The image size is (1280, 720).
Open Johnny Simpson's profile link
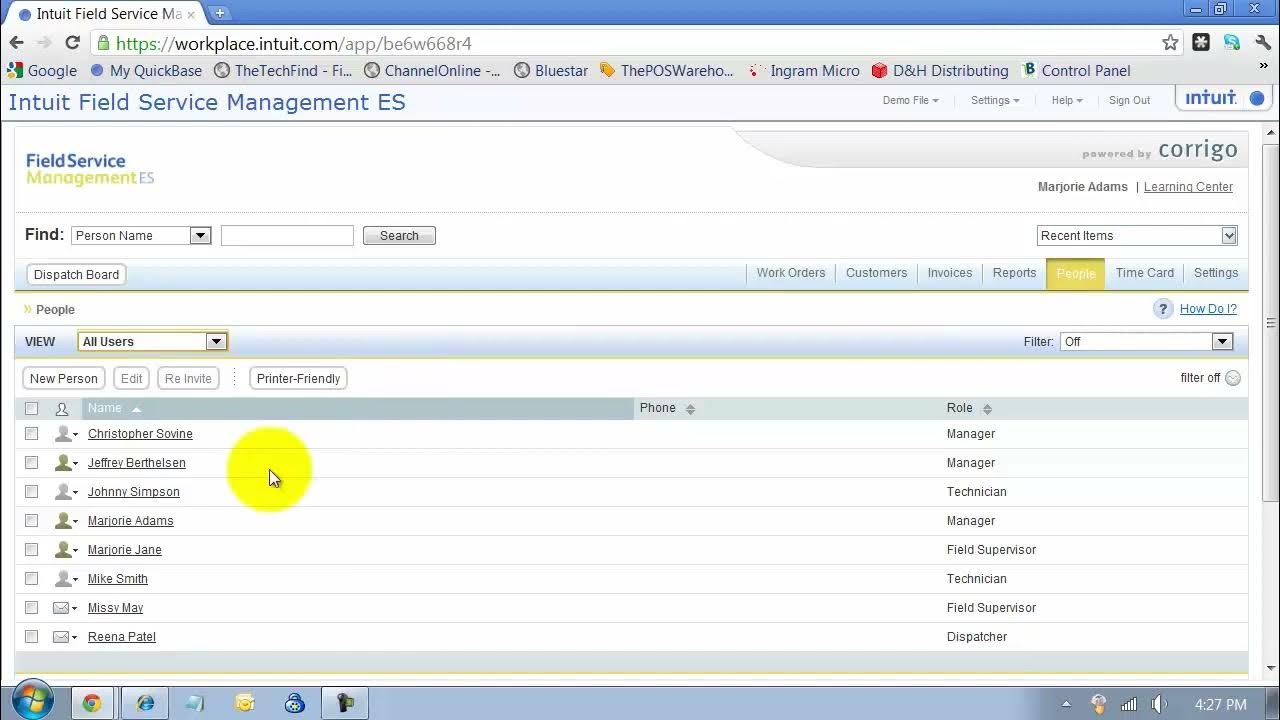click(x=134, y=492)
